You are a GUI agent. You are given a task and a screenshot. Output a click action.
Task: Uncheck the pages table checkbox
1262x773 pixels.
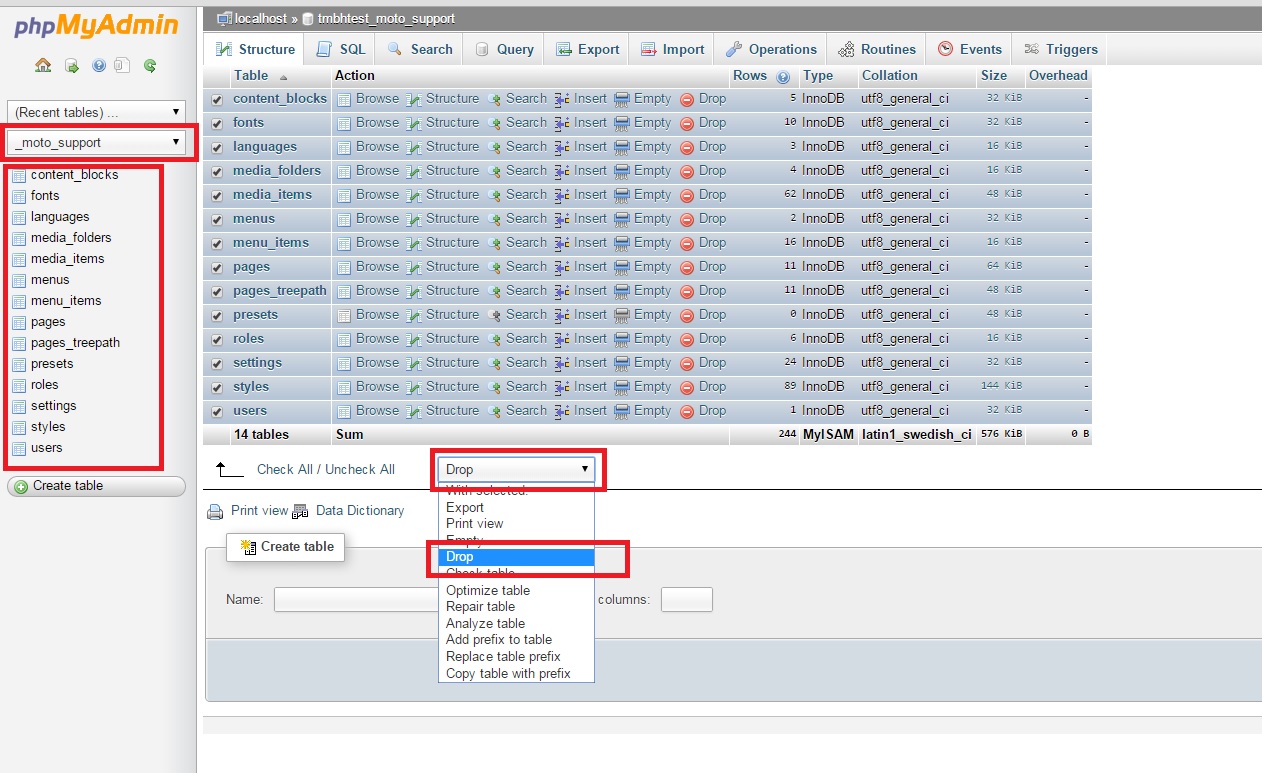pyautogui.click(x=217, y=267)
